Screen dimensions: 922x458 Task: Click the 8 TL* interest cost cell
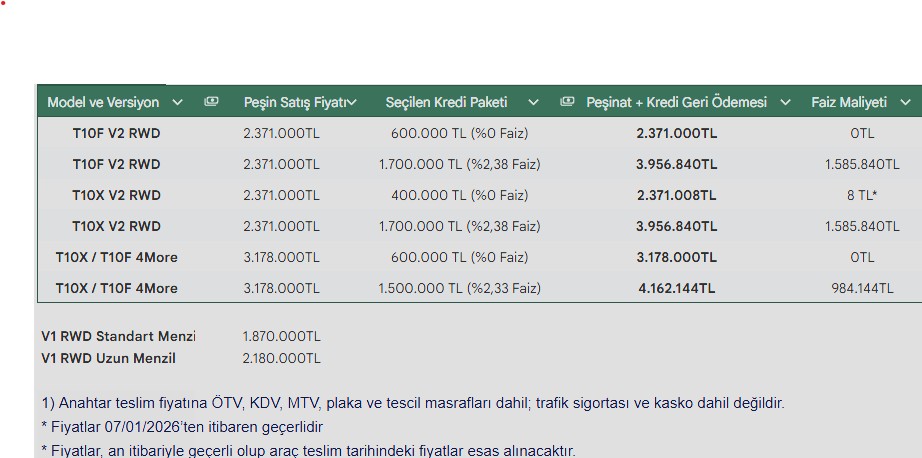coord(862,195)
